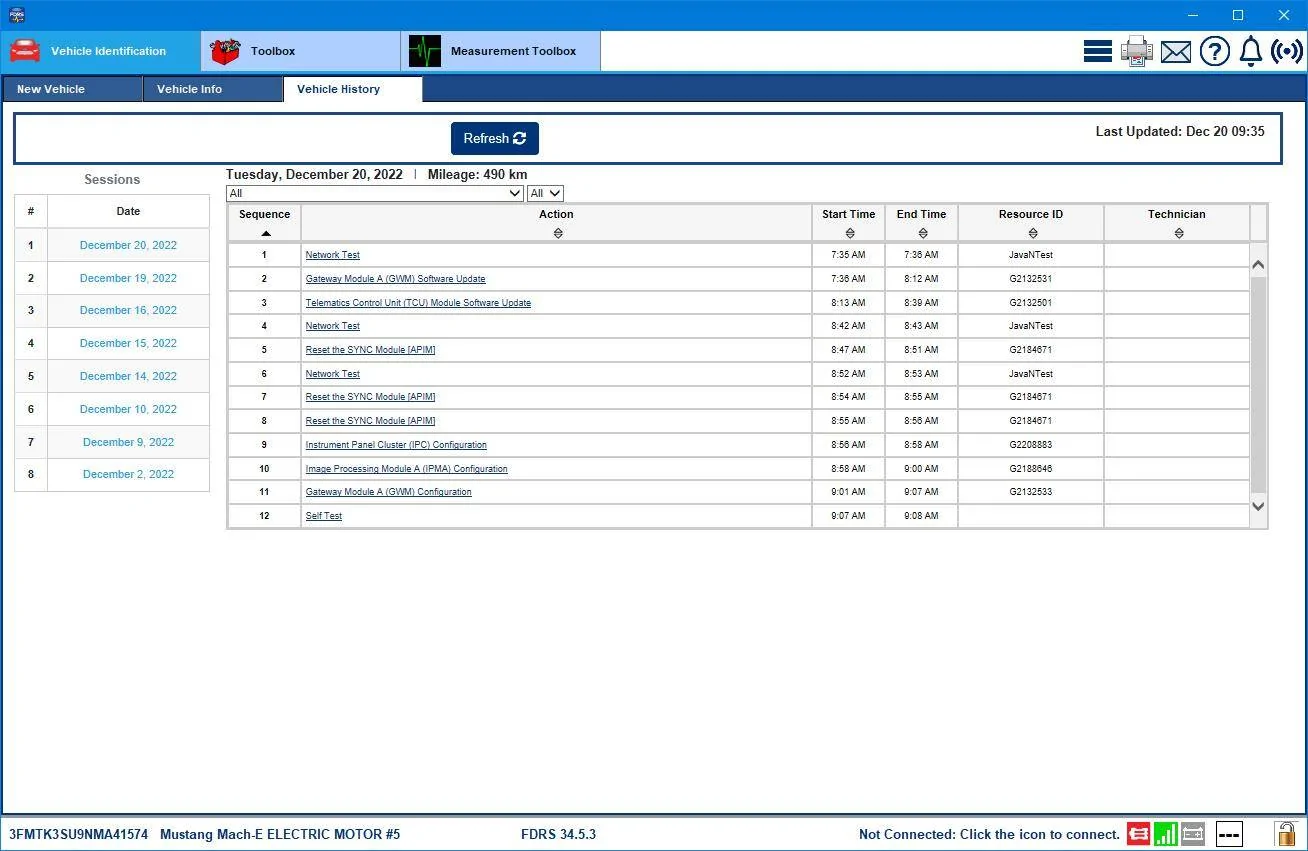Screen dimensions: 1308x851
Task: Open the Toolbox tab
Action: pyautogui.click(x=301, y=51)
